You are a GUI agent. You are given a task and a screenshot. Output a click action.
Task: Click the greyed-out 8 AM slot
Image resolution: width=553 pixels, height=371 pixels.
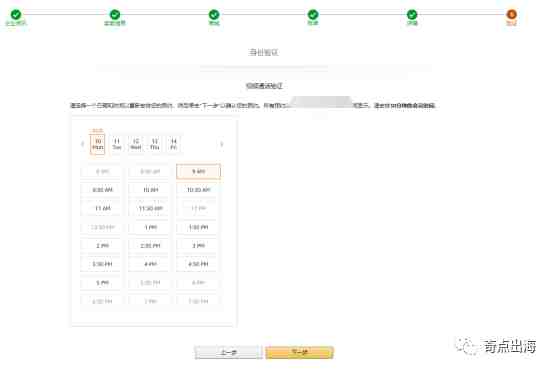tap(103, 171)
